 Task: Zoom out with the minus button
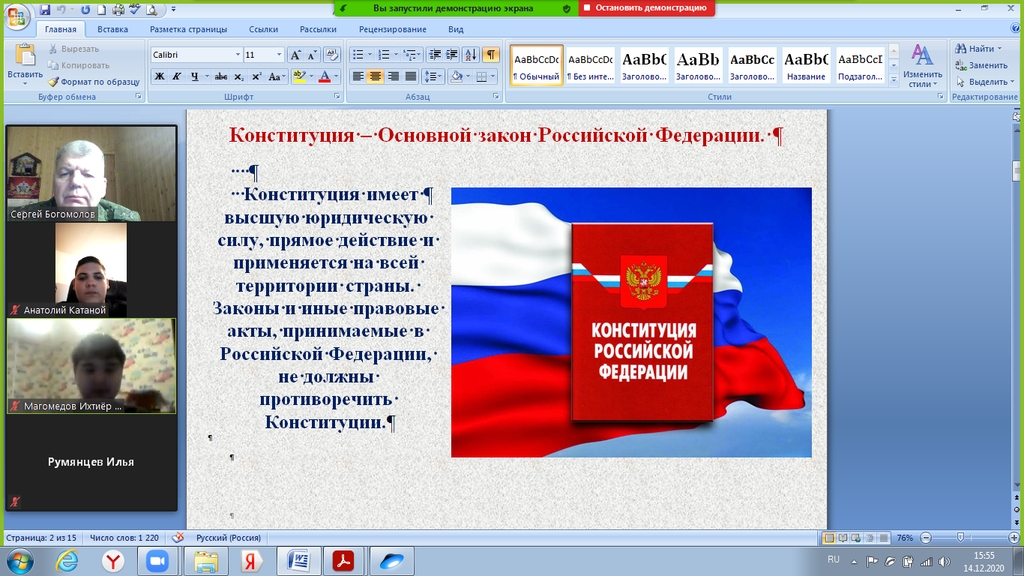(926, 537)
